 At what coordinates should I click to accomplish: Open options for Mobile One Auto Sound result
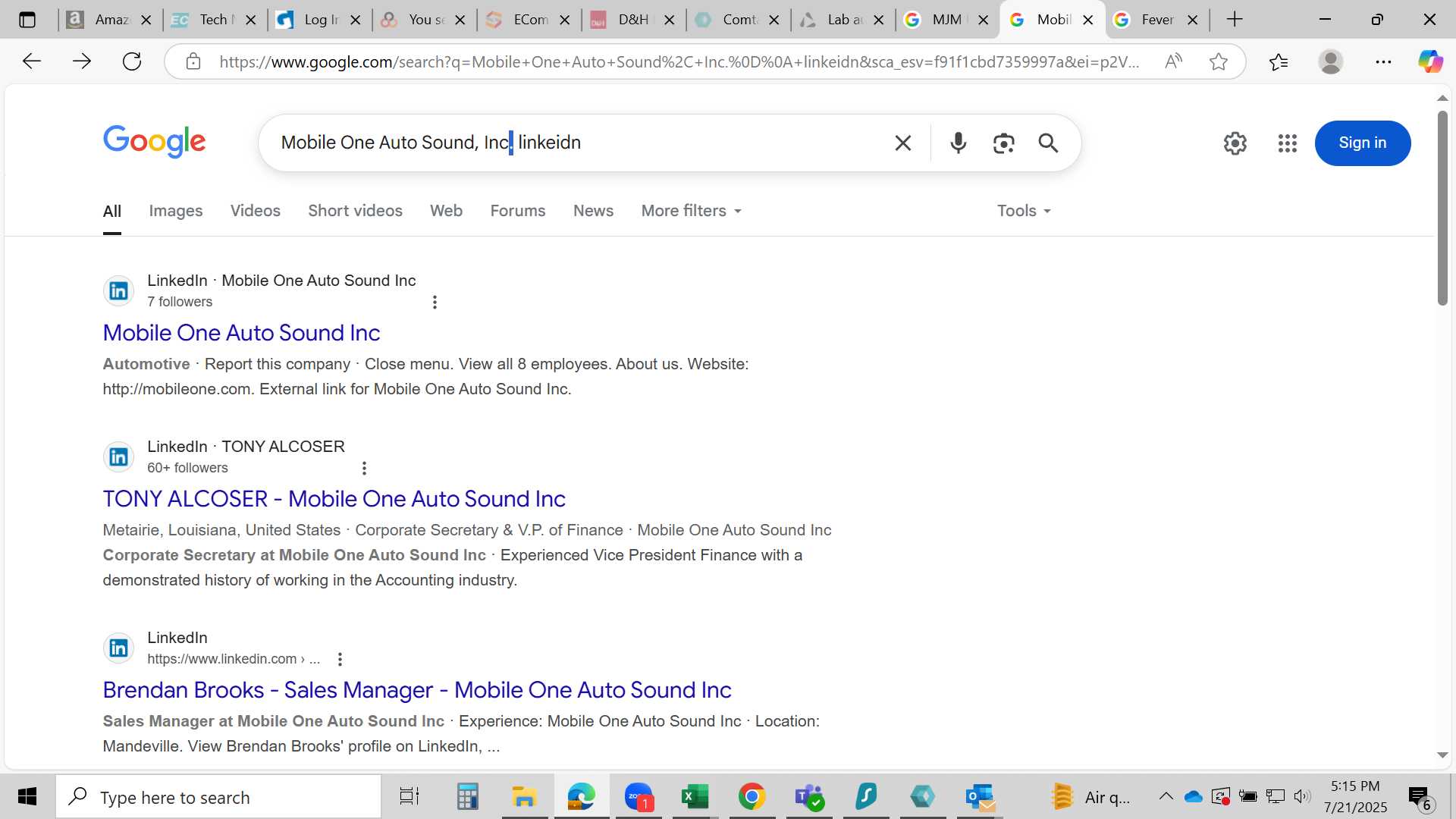435,302
